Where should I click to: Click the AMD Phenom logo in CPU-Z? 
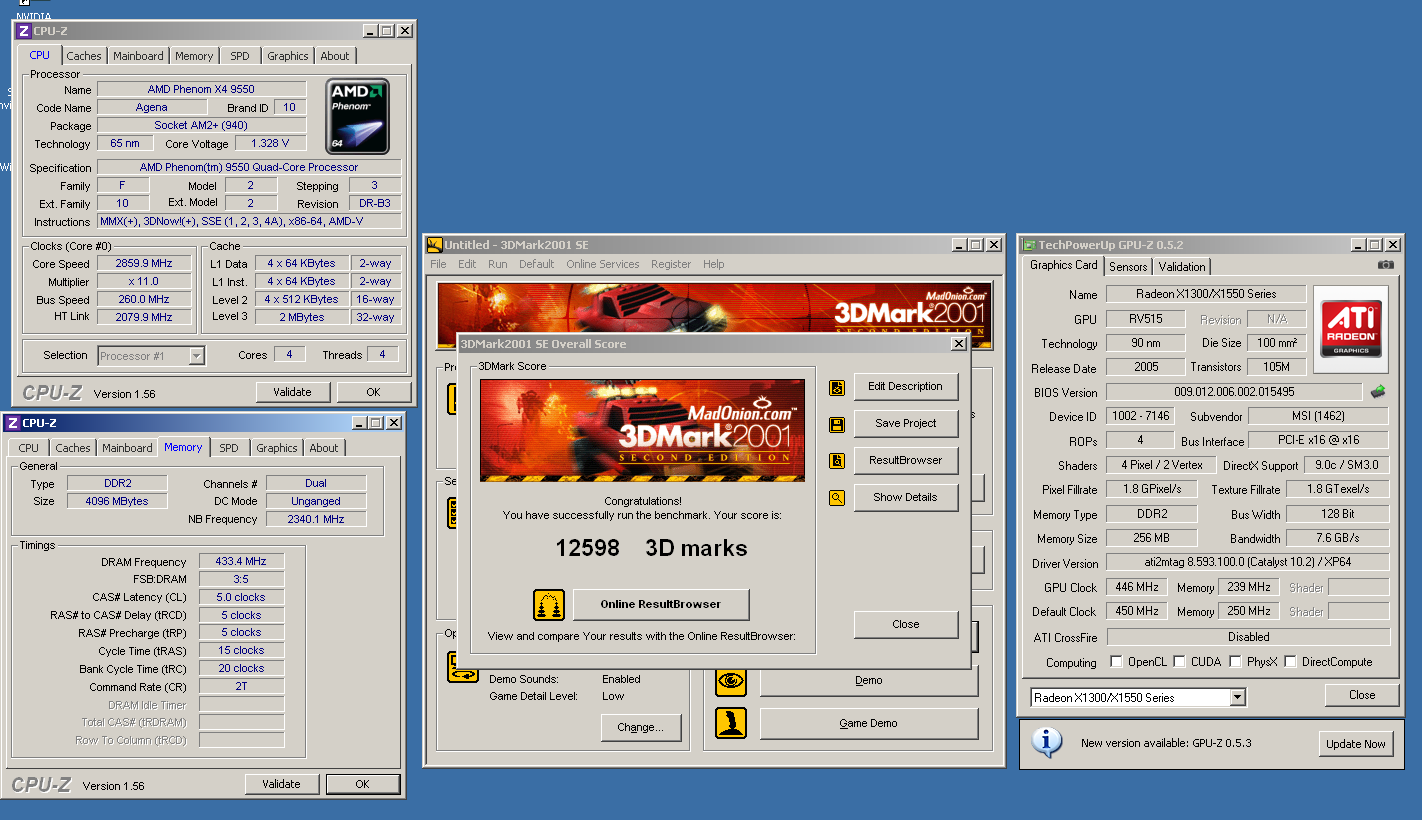click(357, 116)
